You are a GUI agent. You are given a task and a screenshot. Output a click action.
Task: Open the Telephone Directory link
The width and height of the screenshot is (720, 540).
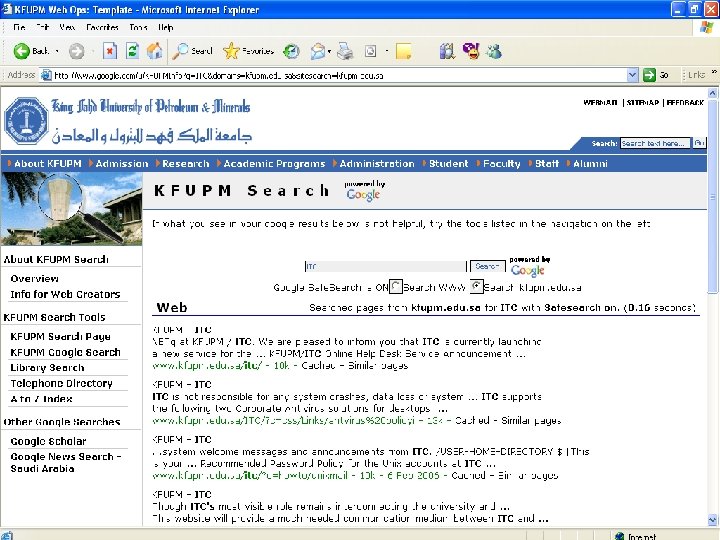[61, 383]
